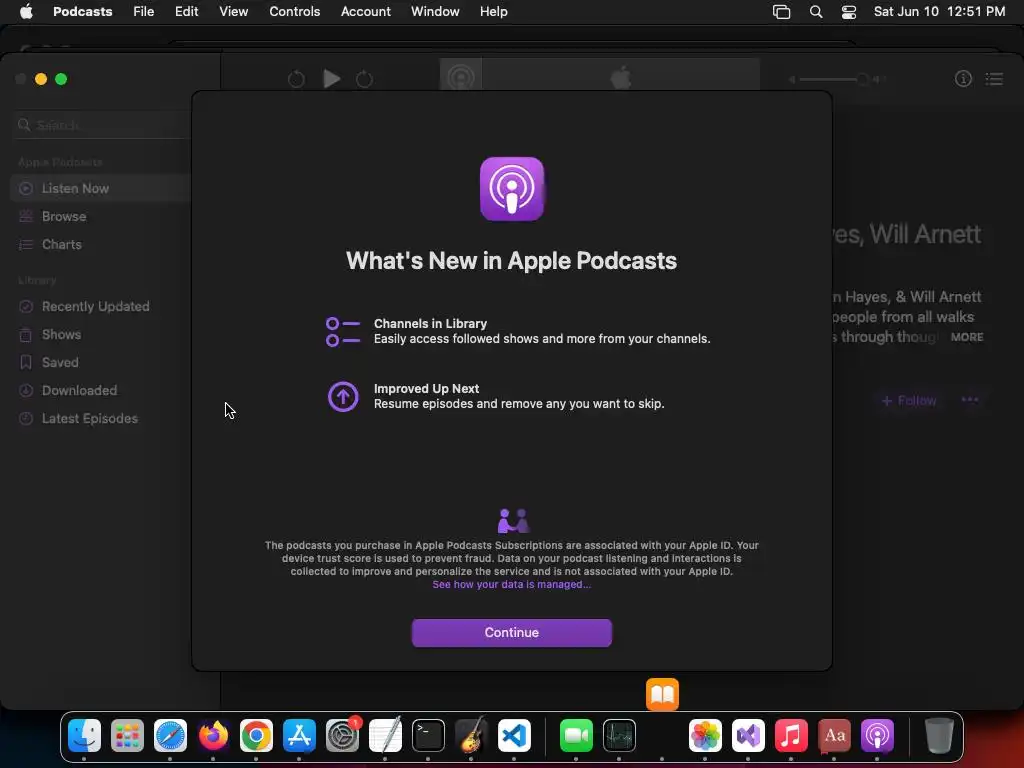
Task: Open Terminal in the Dock
Action: 428,736
